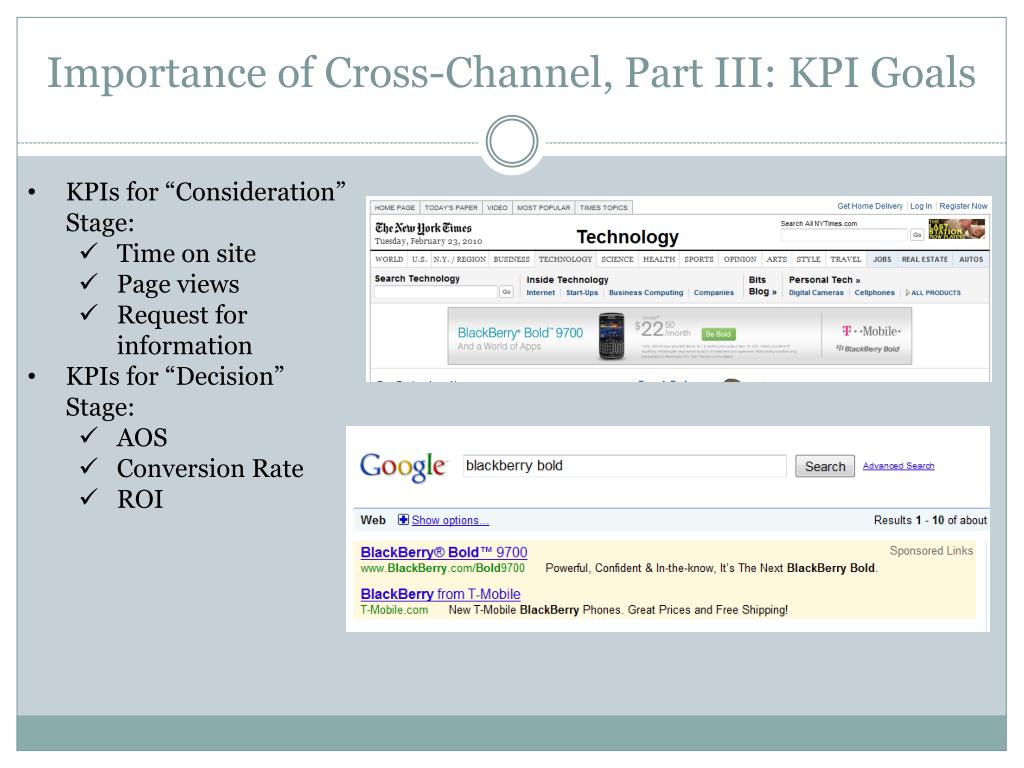
Task: Open the Start-Ups link
Action: pos(582,293)
